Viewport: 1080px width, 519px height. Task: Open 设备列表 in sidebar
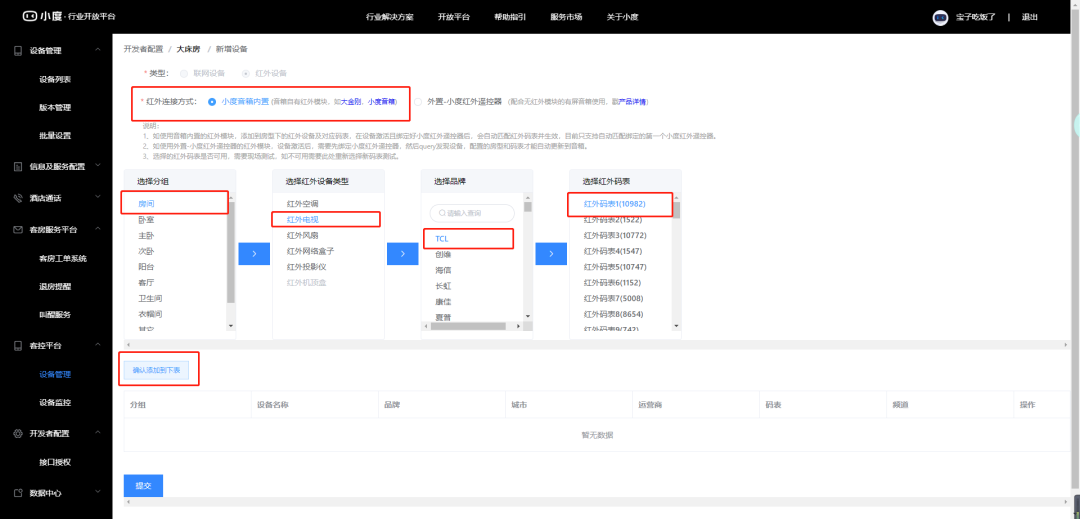tap(55, 79)
